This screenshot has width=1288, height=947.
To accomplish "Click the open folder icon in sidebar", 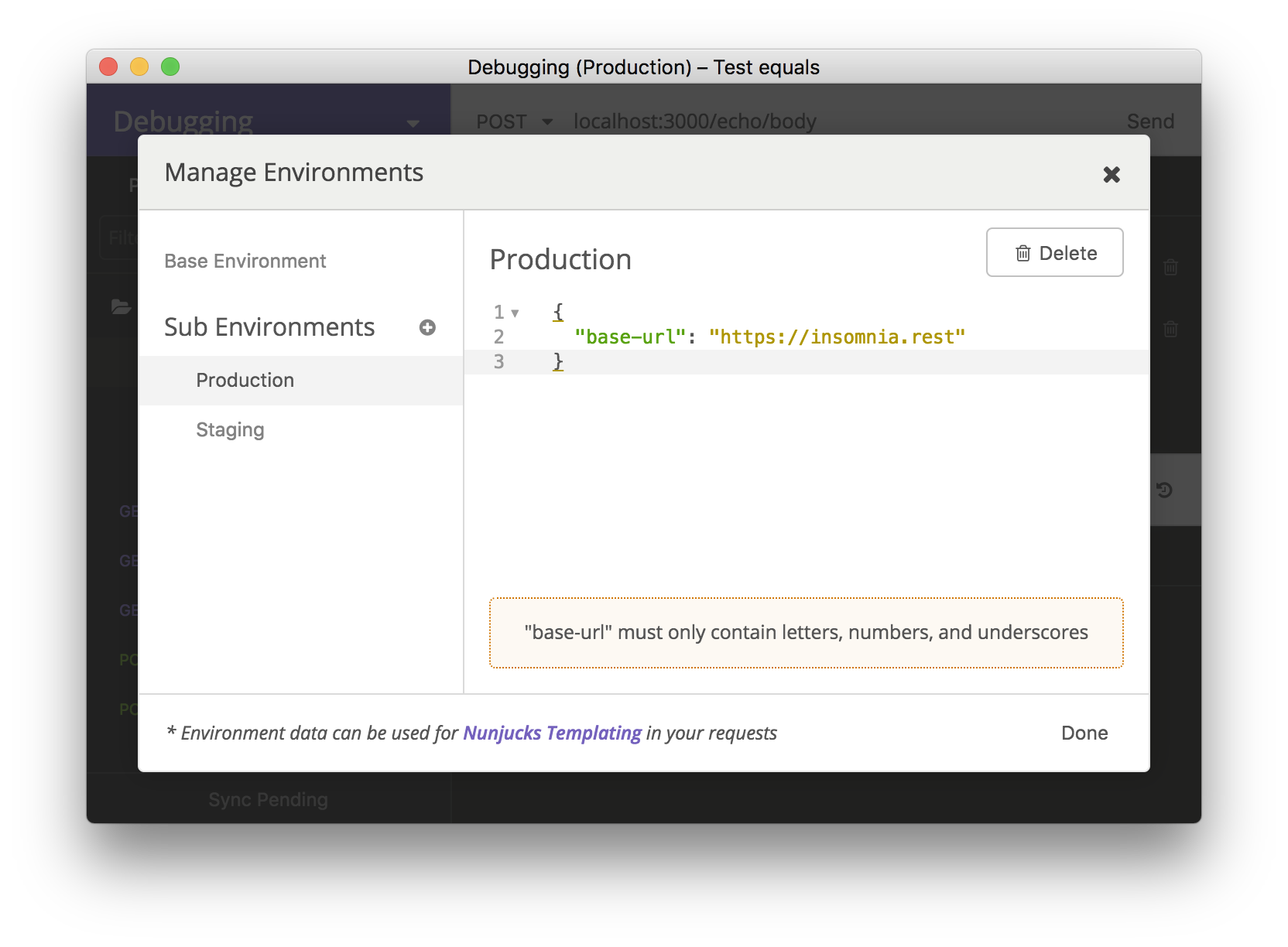I will click(121, 307).
